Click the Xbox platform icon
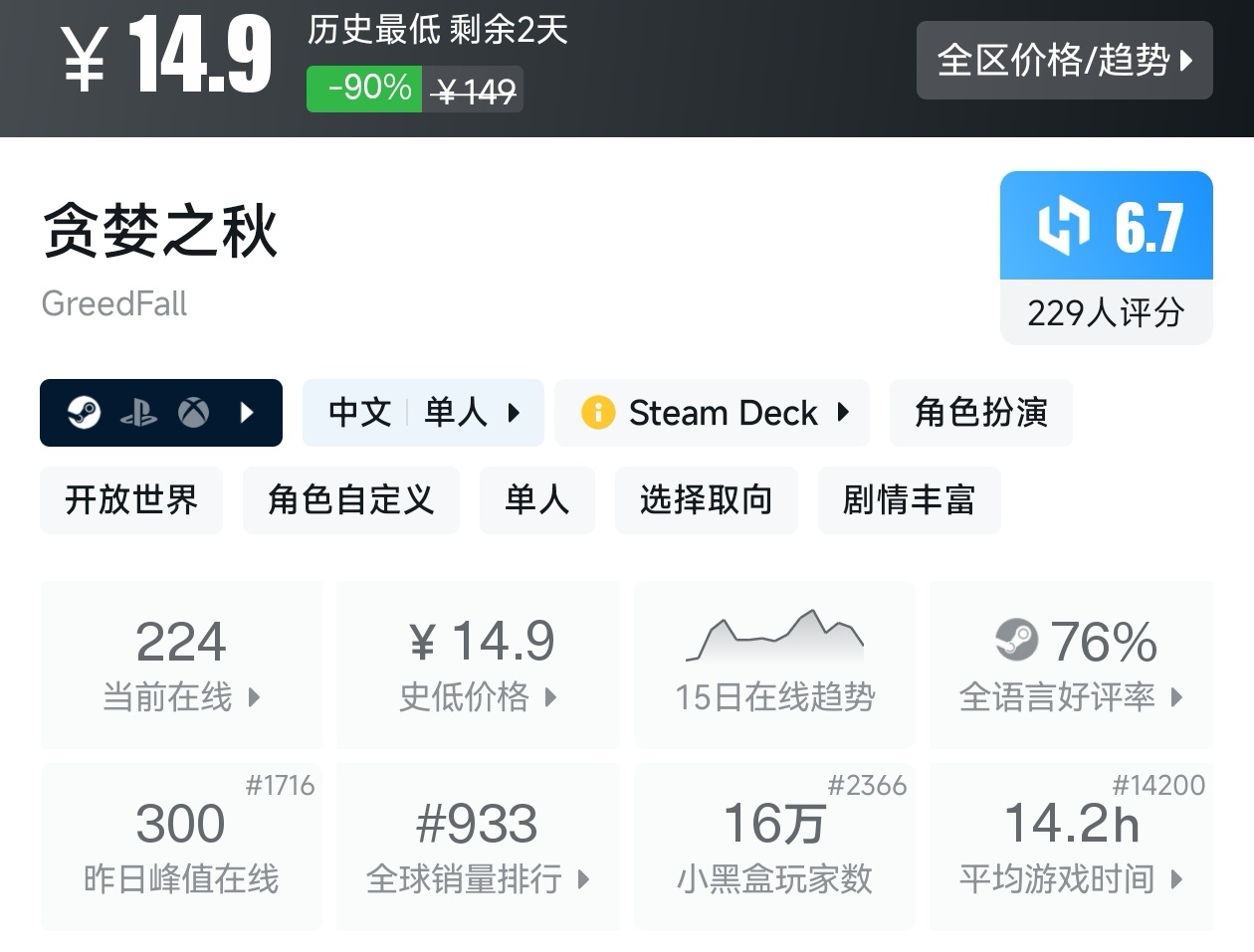Viewport: 1254px width, 952px height. pos(193,412)
